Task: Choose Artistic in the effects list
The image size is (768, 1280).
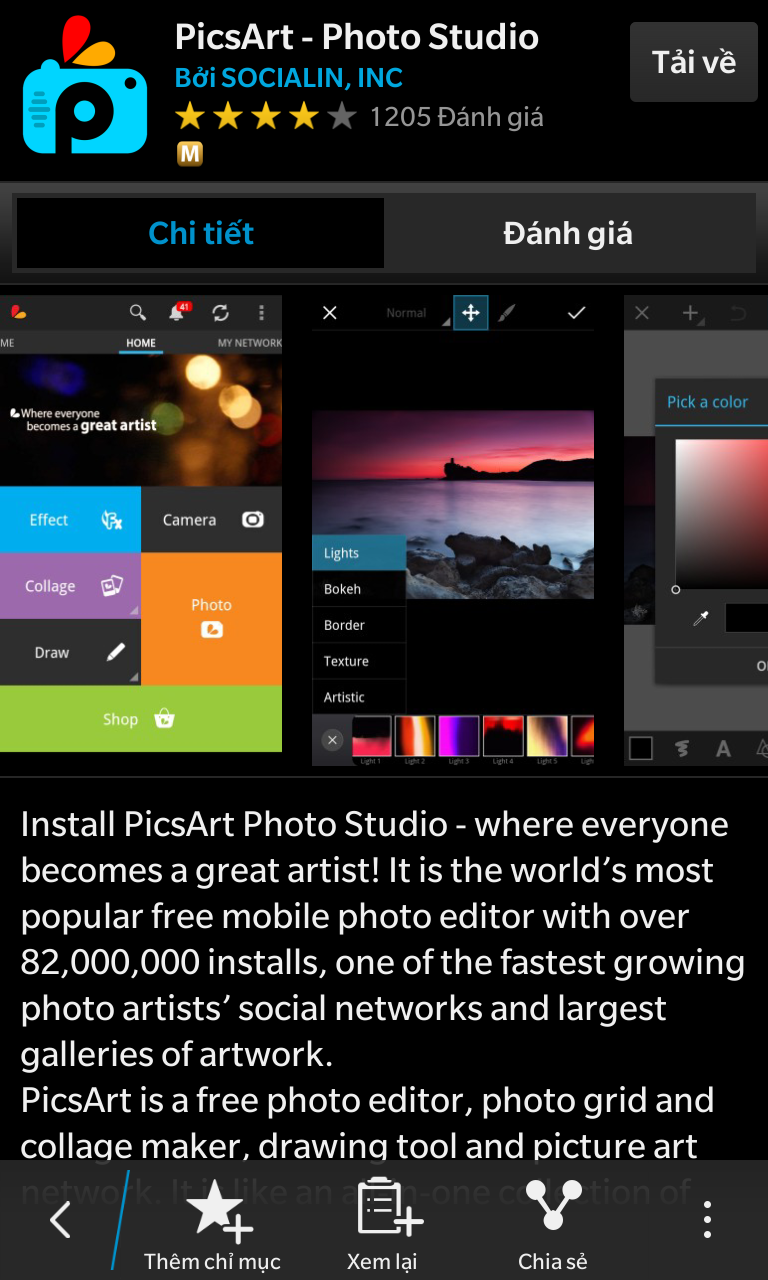Action: (359, 697)
